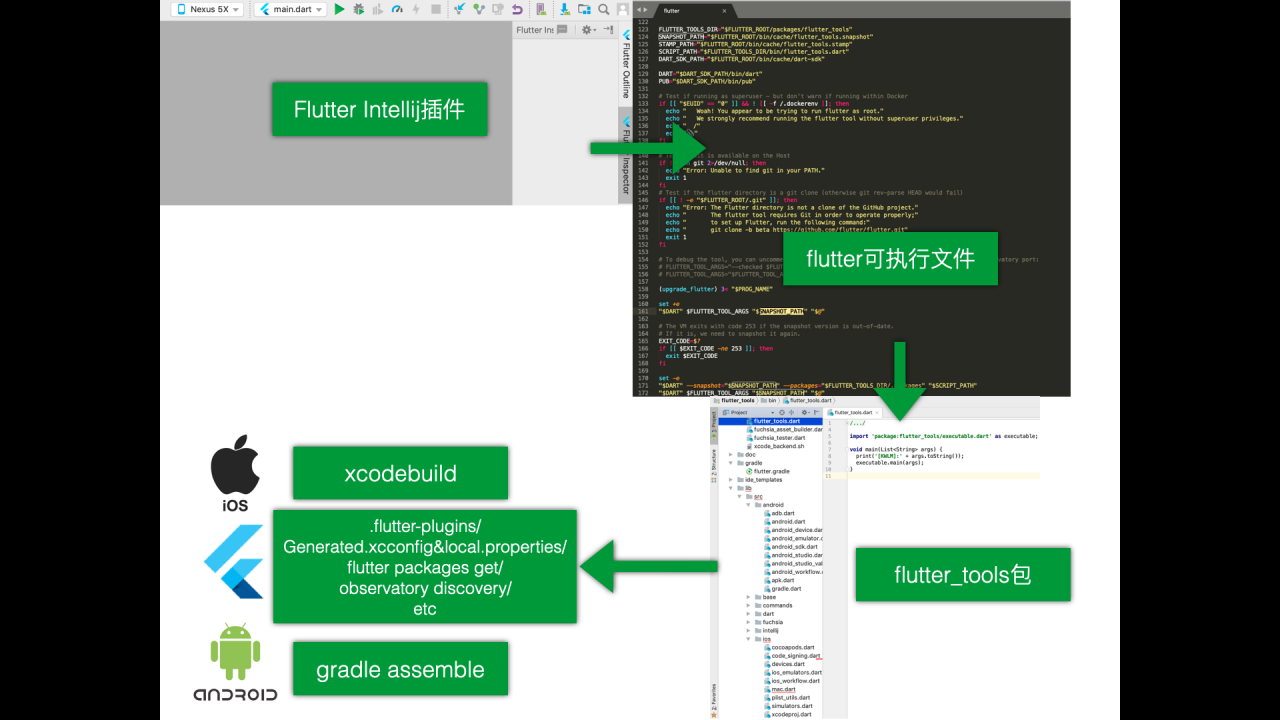Open the main.dart run configuration dropdown

[x=290, y=9]
